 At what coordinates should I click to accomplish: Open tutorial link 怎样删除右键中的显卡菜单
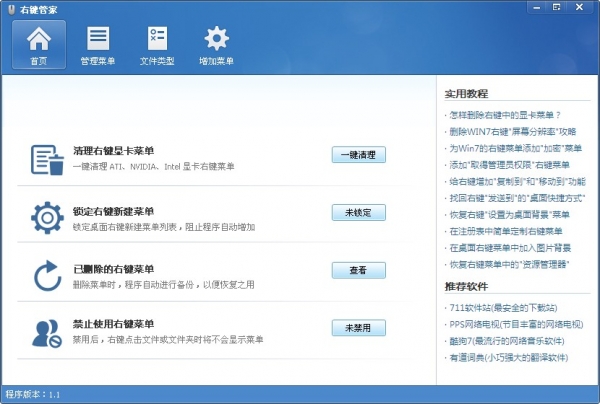505,115
